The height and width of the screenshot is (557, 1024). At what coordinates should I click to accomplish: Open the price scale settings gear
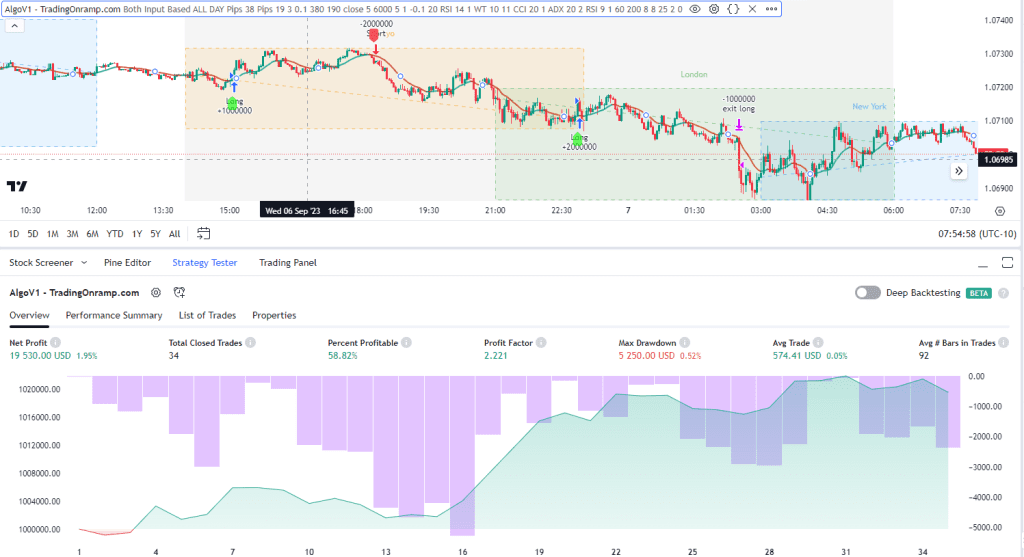(x=999, y=211)
